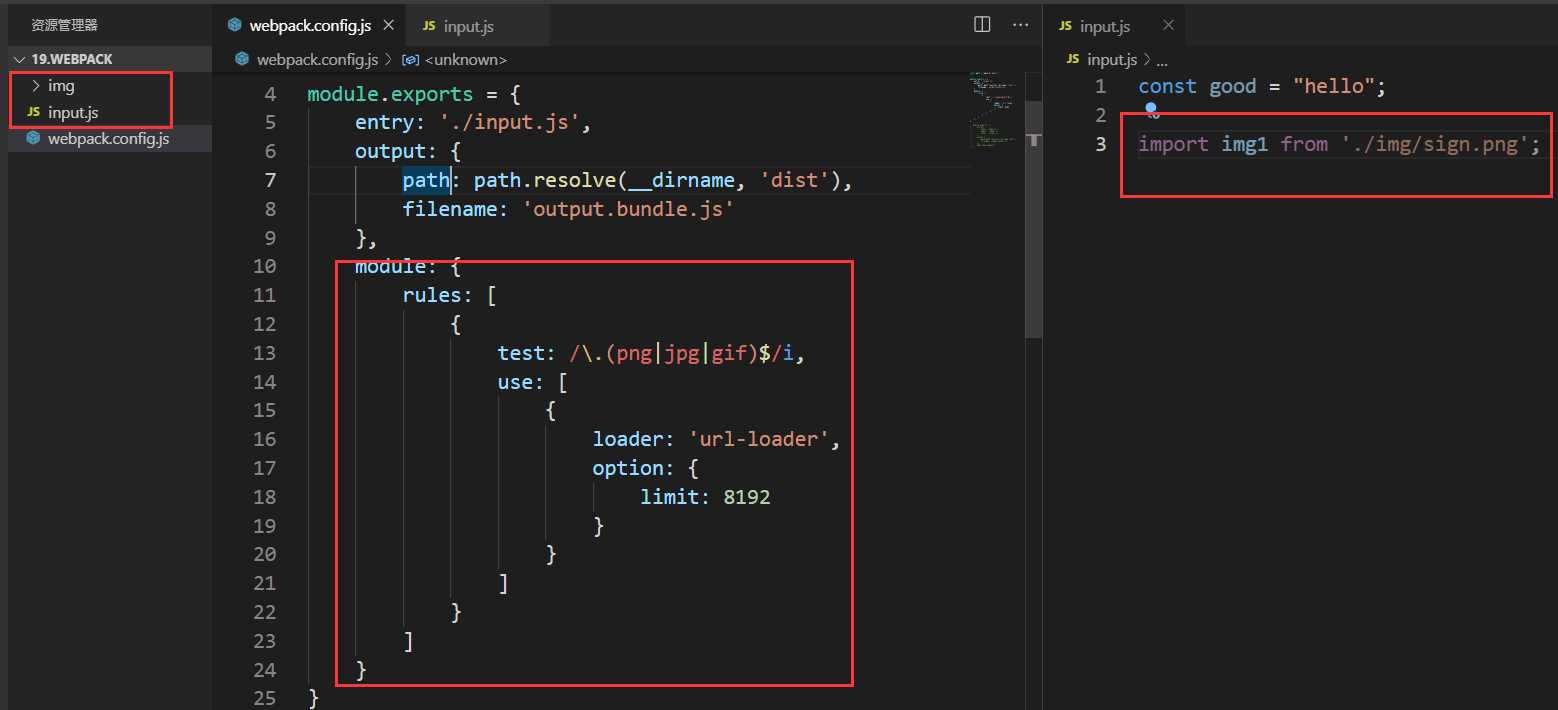Open input.js from the explorer tree
1558x710 pixels.
click(x=72, y=112)
